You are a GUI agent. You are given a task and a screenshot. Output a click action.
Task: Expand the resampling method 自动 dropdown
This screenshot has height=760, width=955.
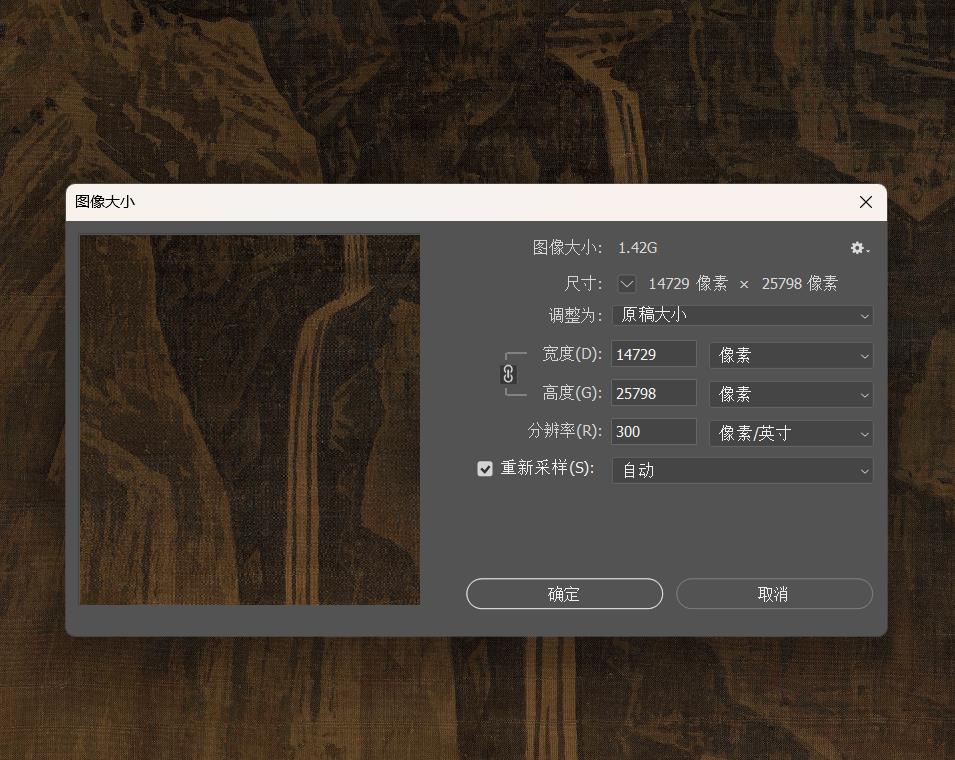(x=742, y=470)
